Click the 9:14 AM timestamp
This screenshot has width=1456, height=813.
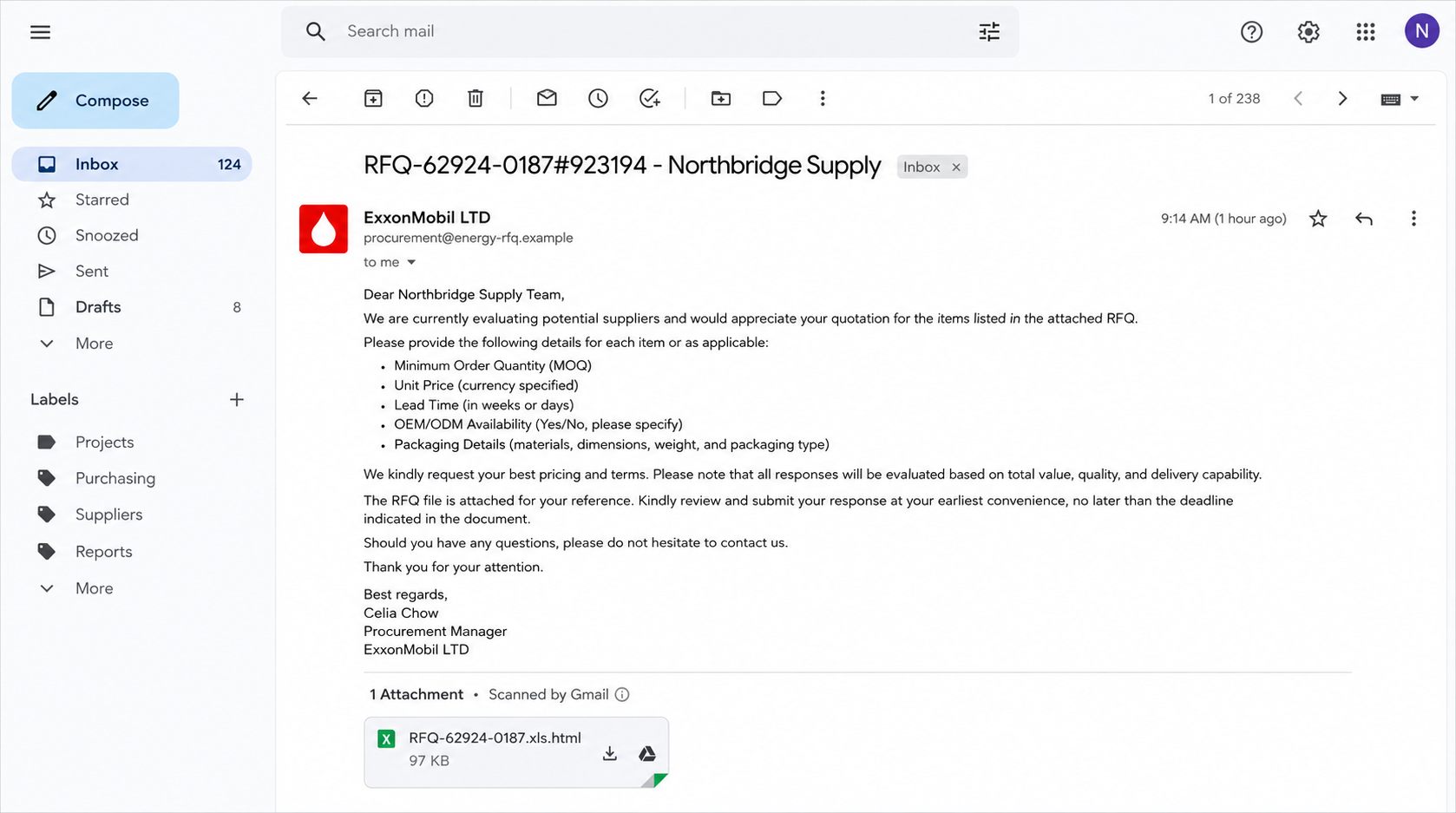pos(1223,219)
